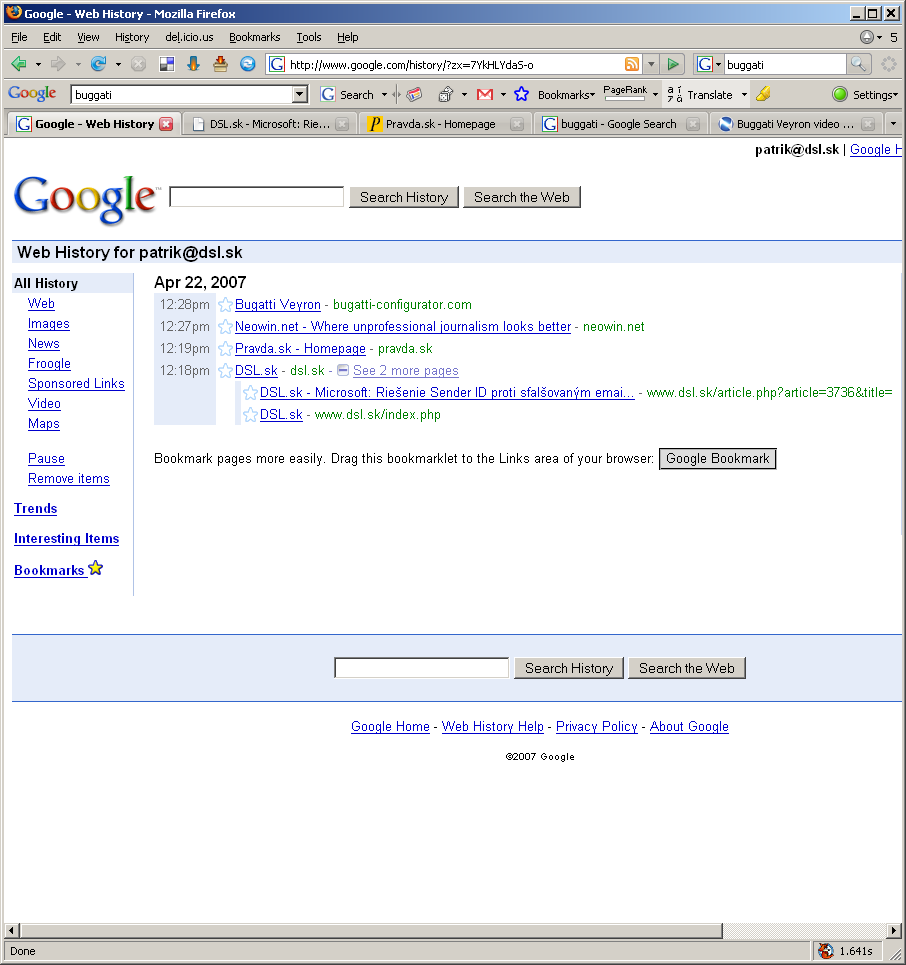Focus the bottom history search field

[422, 668]
